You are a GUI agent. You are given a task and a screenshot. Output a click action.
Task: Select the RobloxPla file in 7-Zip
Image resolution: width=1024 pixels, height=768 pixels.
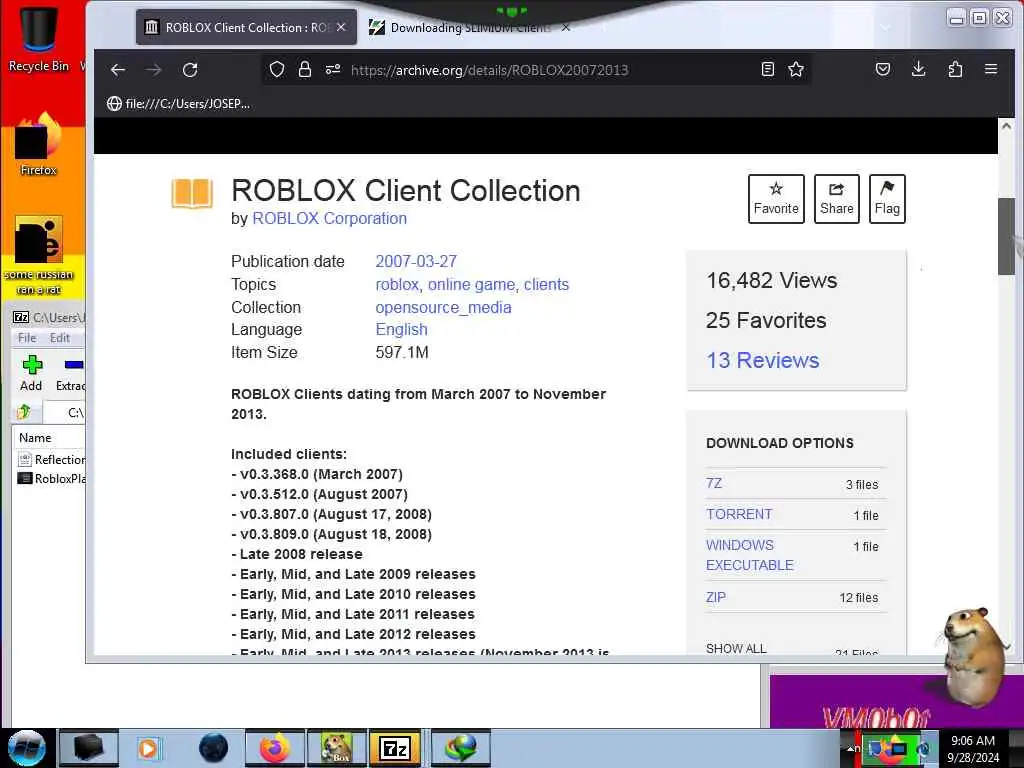pyautogui.click(x=52, y=478)
